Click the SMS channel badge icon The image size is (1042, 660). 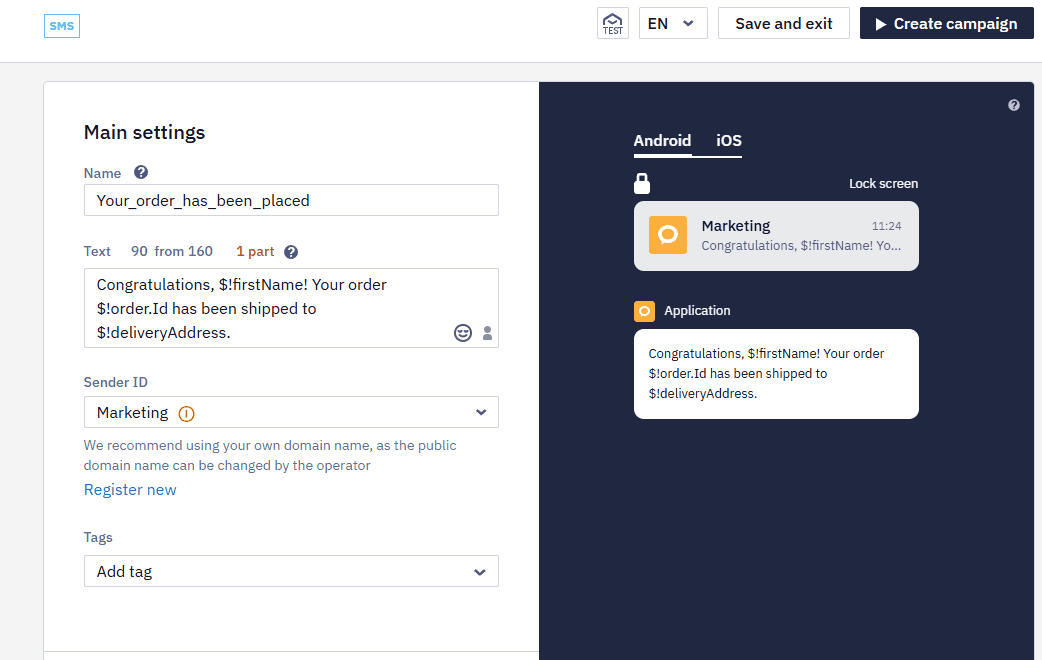coord(62,26)
